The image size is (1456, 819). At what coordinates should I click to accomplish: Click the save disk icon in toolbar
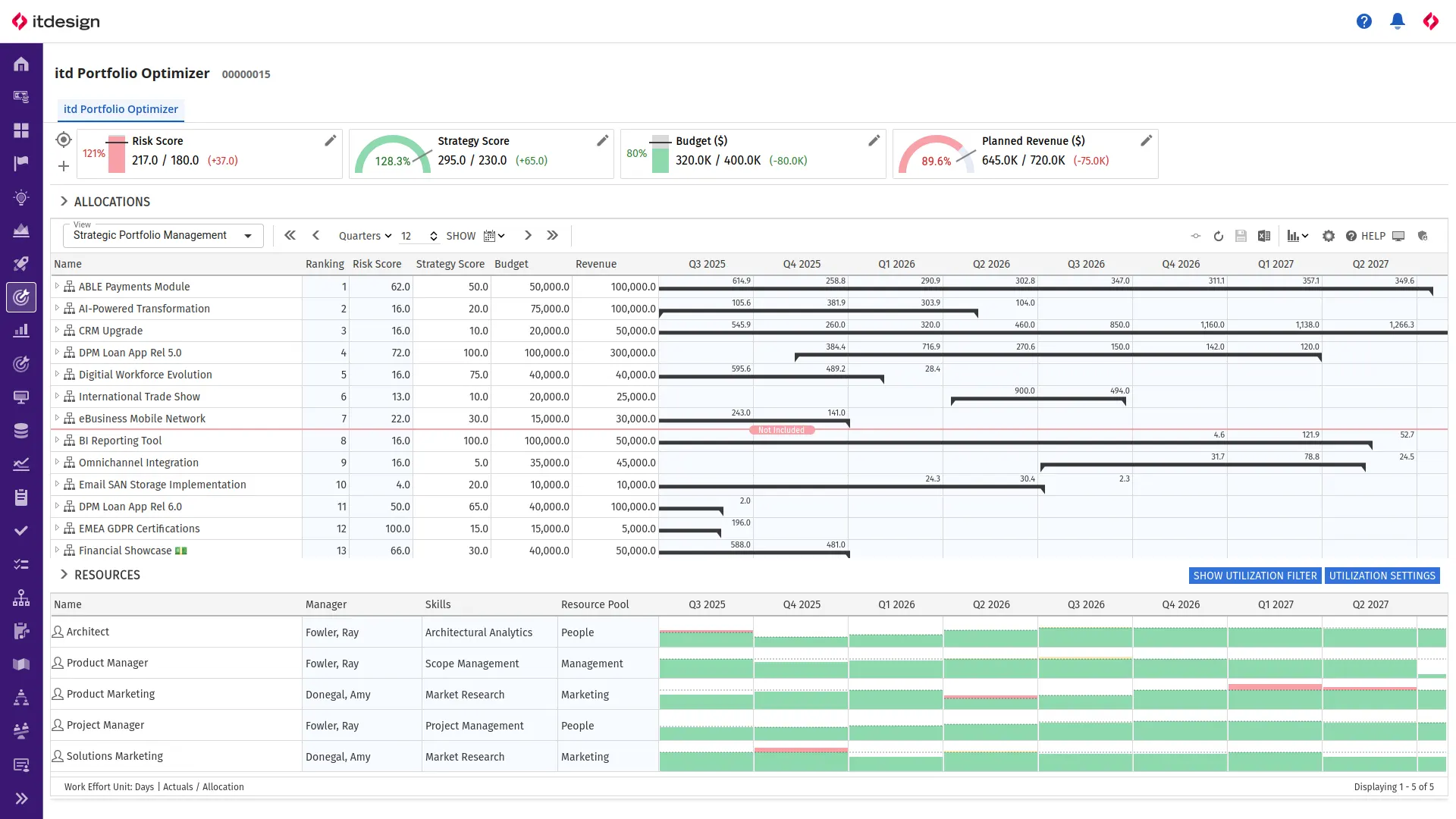click(x=1241, y=236)
